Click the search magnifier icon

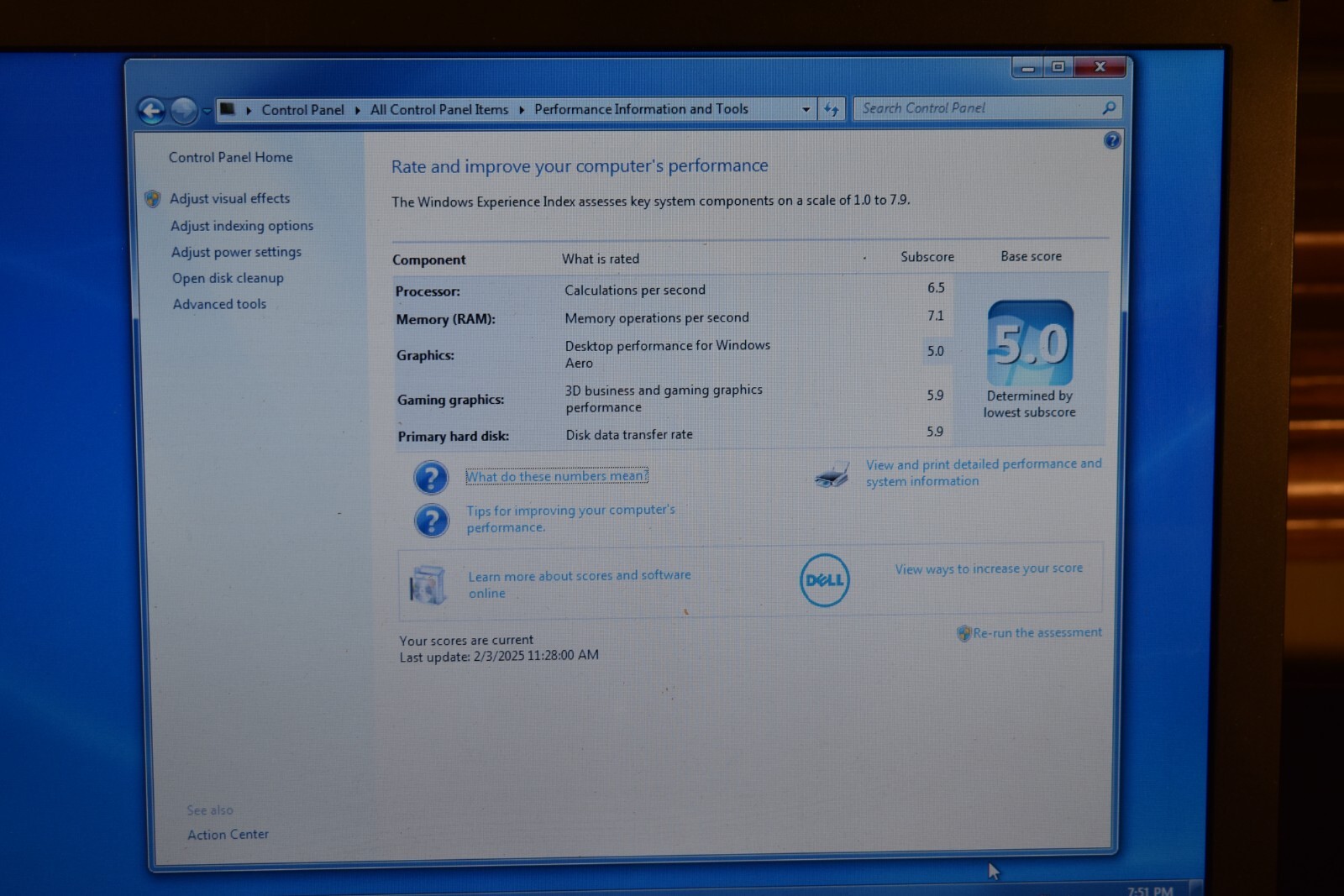(x=1109, y=107)
